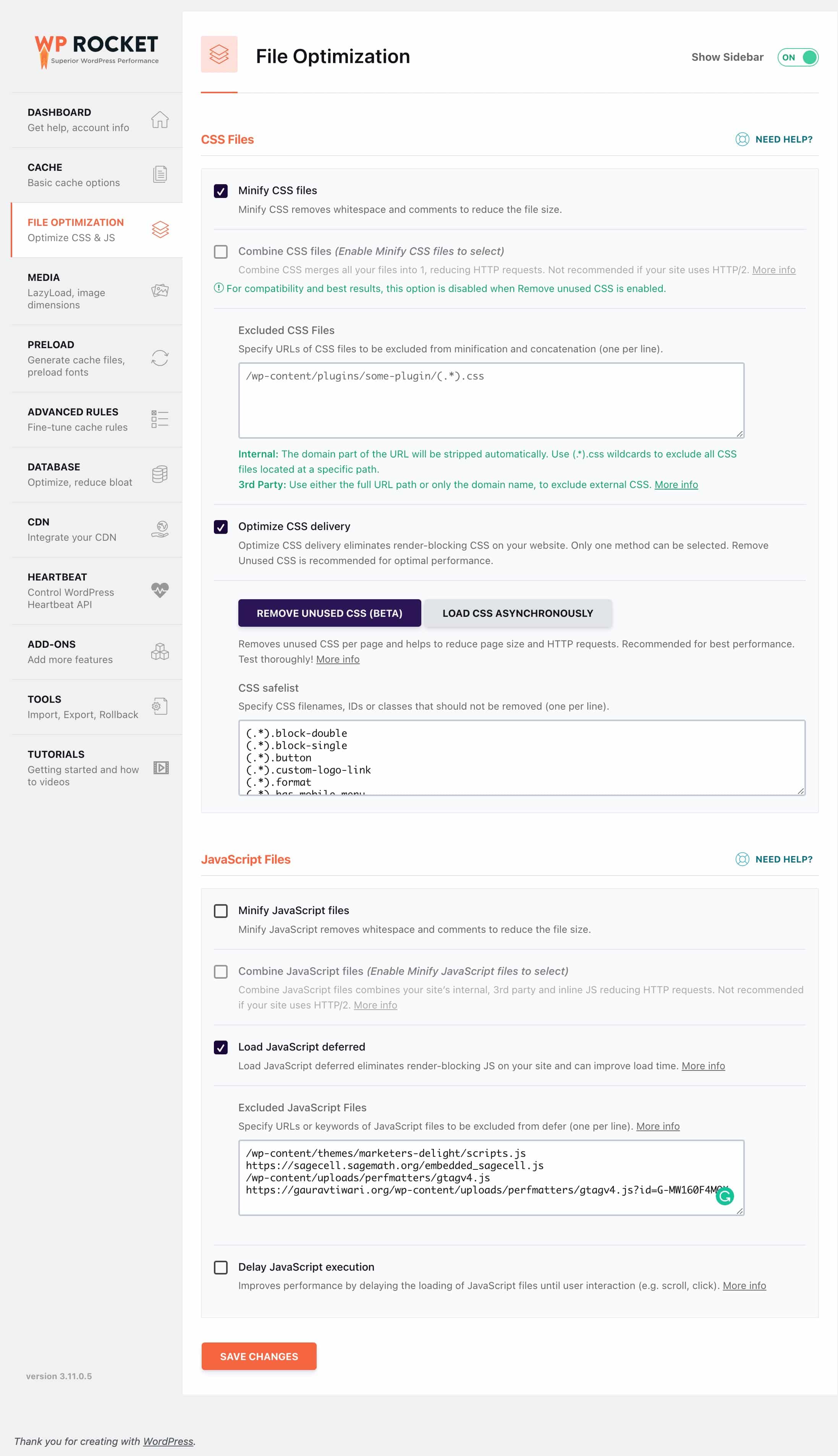Enable the Minify JavaScript files checkbox
Image resolution: width=838 pixels, height=1456 pixels.
coord(220,910)
